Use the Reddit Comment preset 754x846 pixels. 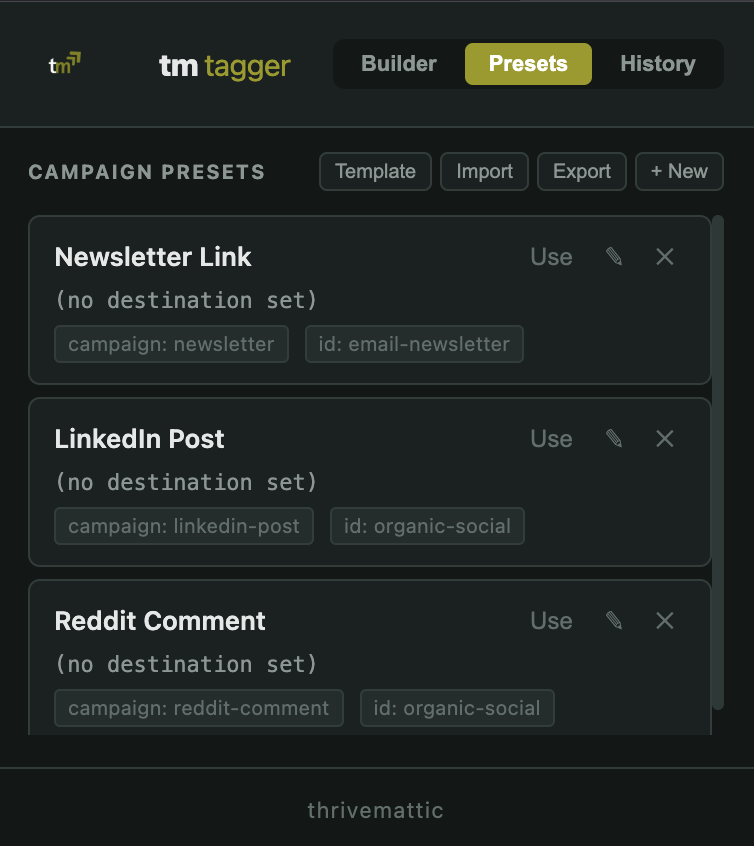tap(551, 620)
